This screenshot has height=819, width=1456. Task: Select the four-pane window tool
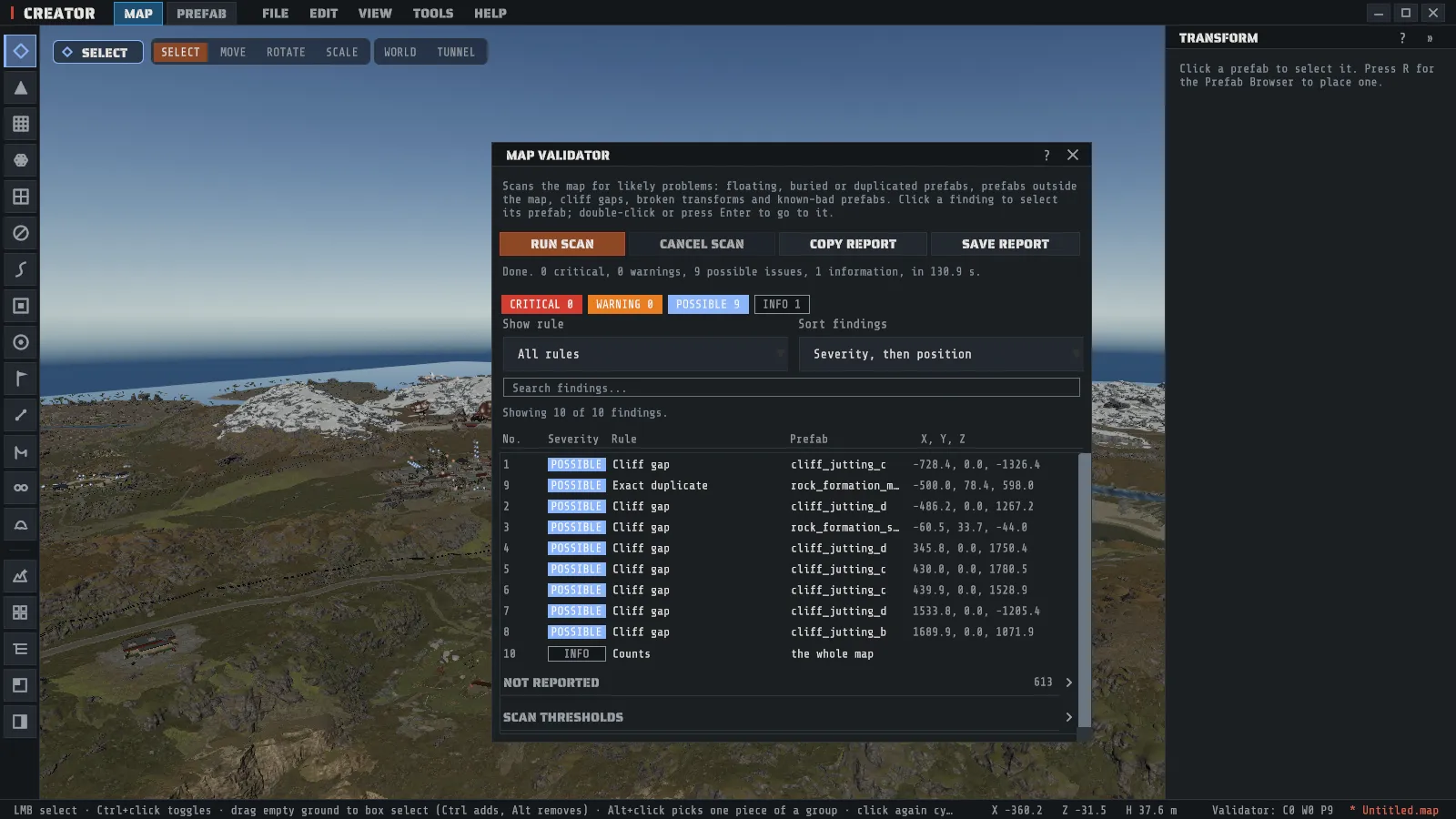[20, 197]
